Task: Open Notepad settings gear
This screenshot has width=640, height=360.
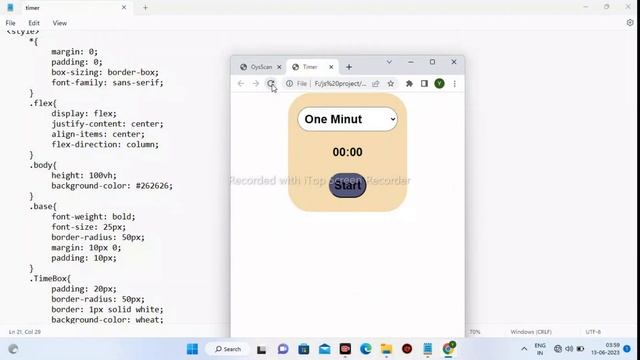Action: (630, 23)
